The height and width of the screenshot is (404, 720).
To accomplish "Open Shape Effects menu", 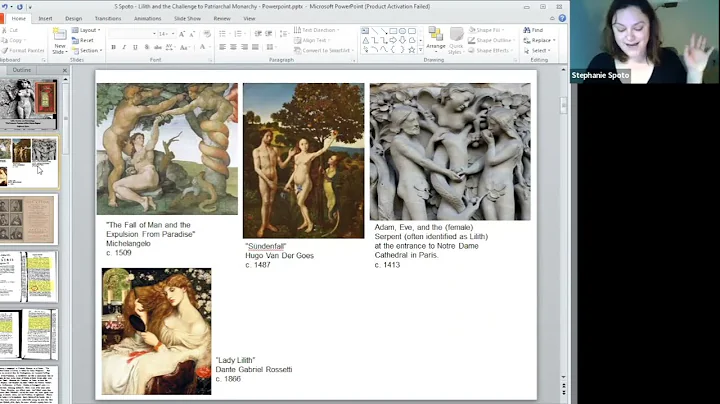I will [x=490, y=50].
